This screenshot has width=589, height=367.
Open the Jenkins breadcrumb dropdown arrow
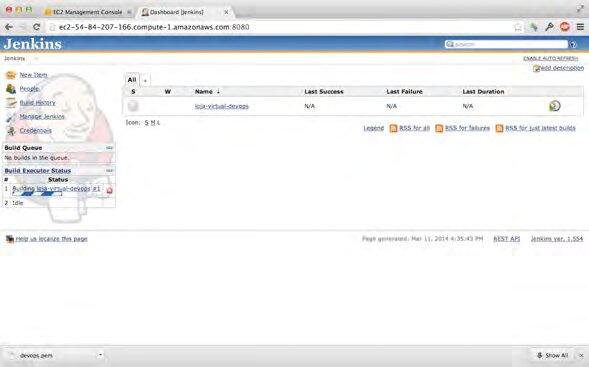point(36,59)
